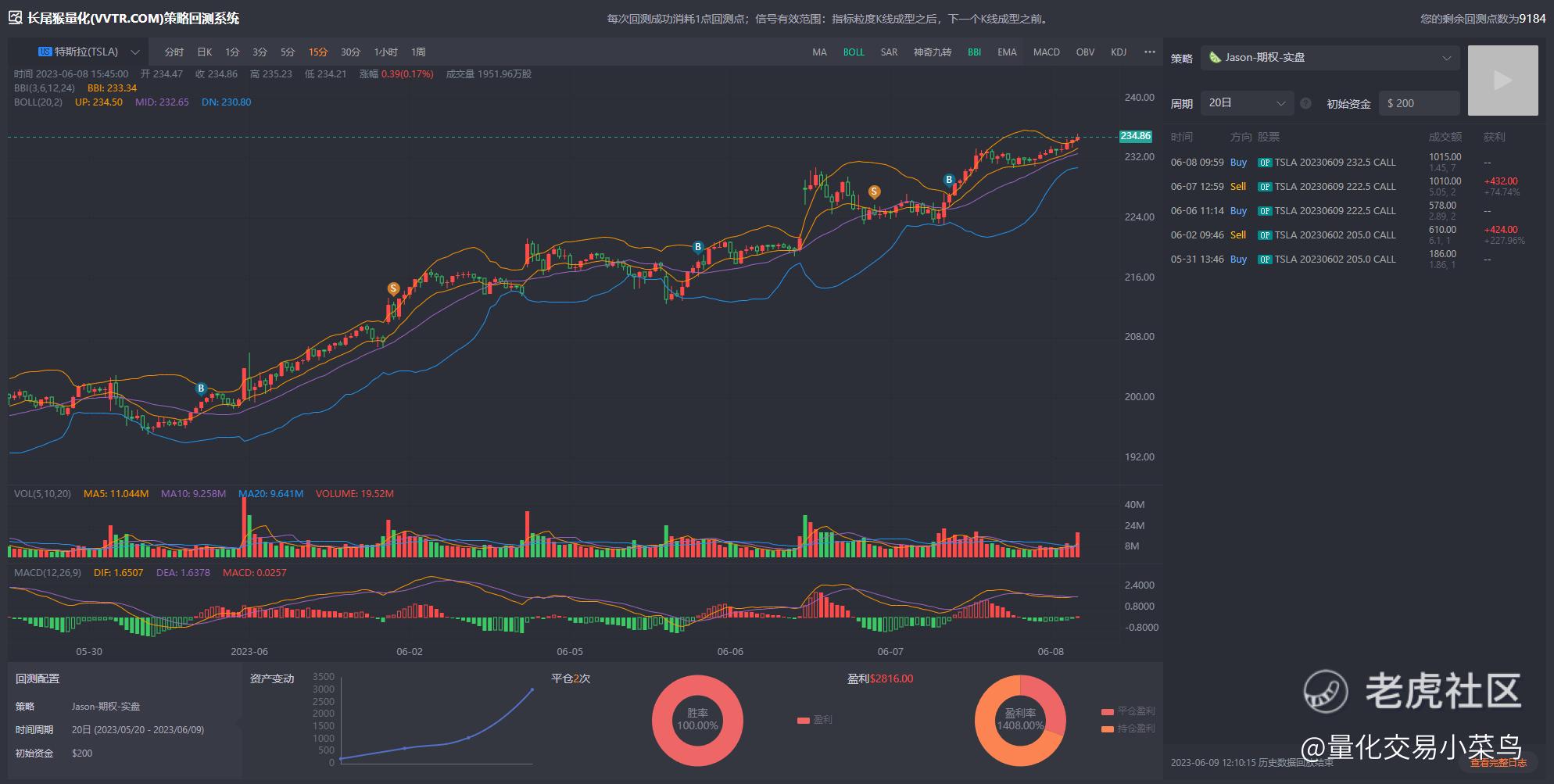Click the VOL(5,10,20) volume panel label
The height and width of the screenshot is (784, 1554).
(42, 494)
